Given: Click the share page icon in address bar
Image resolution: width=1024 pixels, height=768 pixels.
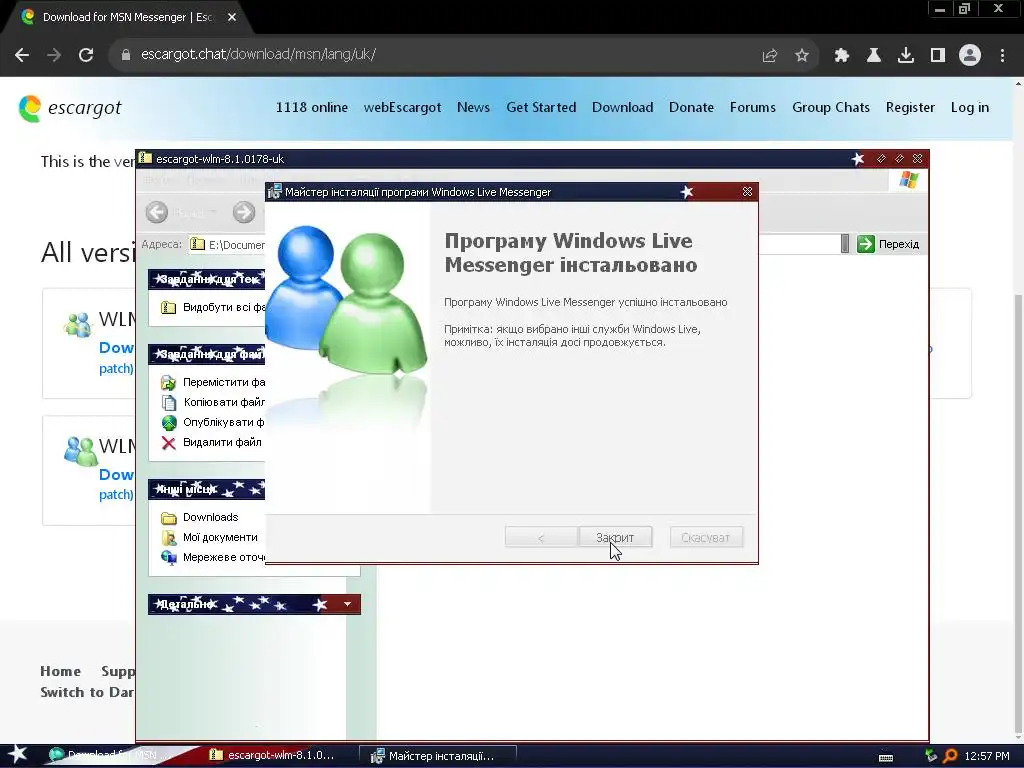Looking at the screenshot, I should coord(770,55).
